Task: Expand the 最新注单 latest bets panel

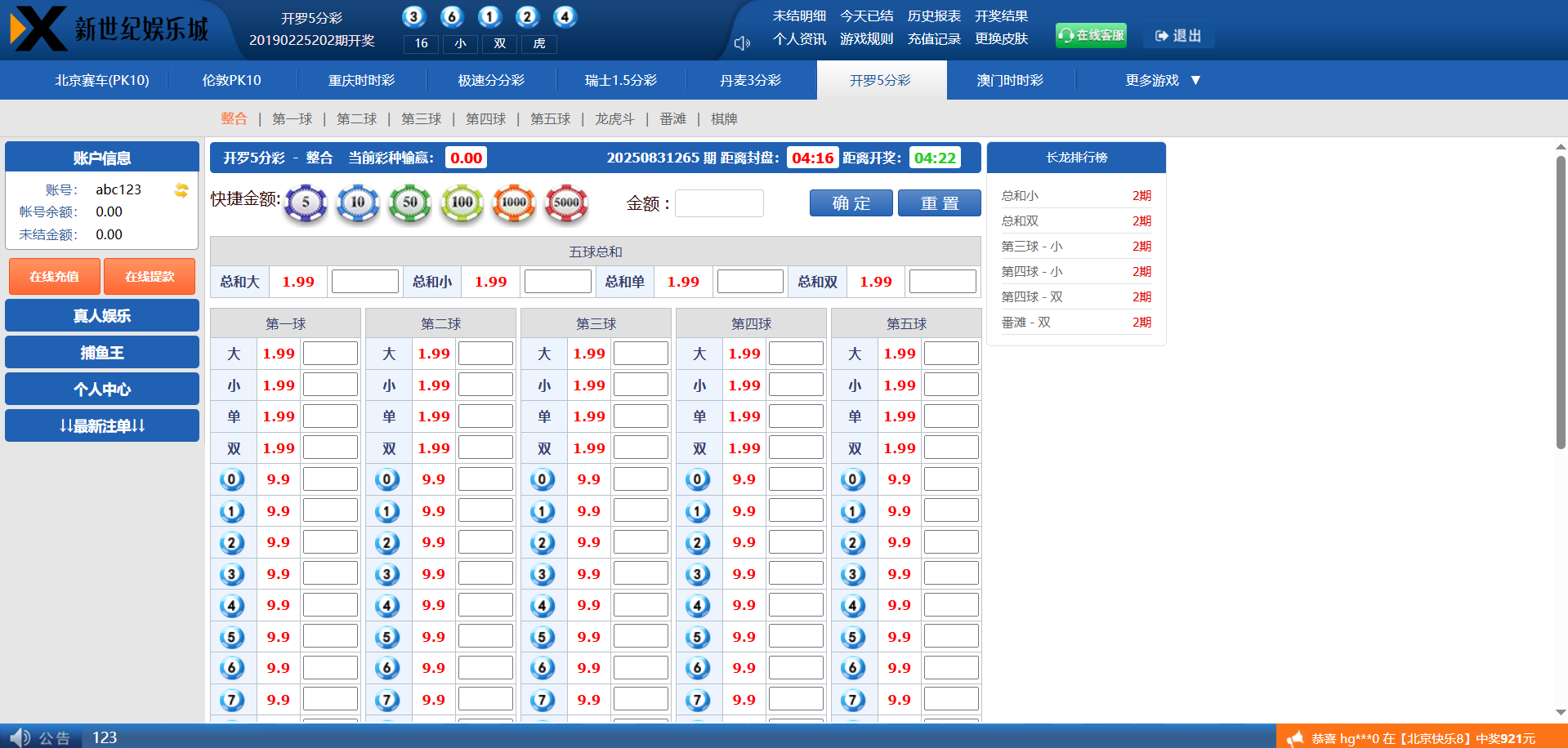Action: pyautogui.click(x=102, y=425)
